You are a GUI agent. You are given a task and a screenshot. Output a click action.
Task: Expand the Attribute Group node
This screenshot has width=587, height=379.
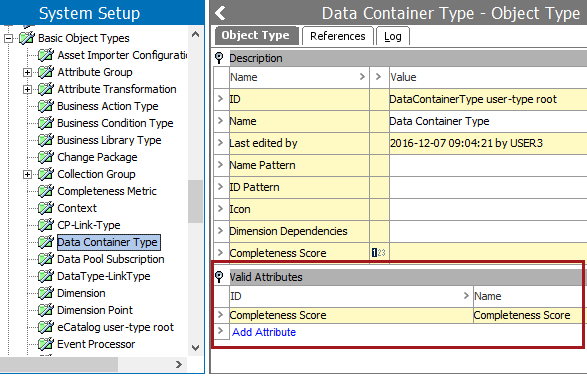click(27, 72)
